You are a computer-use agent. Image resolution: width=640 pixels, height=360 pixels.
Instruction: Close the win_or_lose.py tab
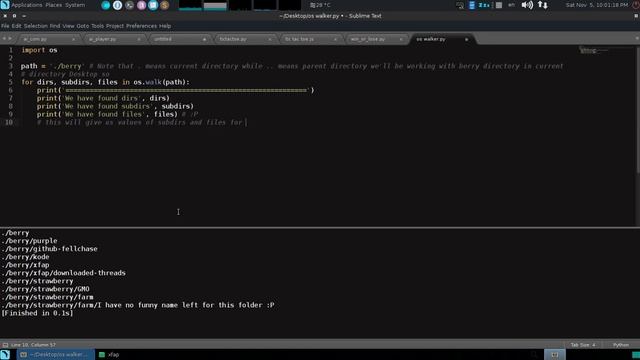point(401,40)
